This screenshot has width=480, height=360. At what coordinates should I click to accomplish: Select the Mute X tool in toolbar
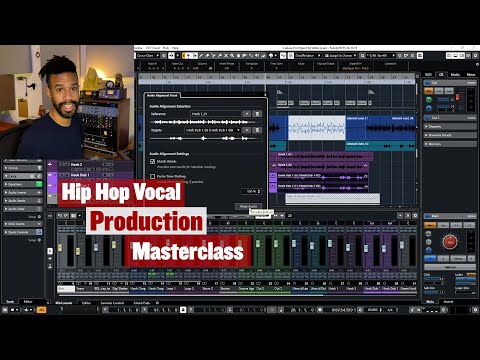(226, 56)
